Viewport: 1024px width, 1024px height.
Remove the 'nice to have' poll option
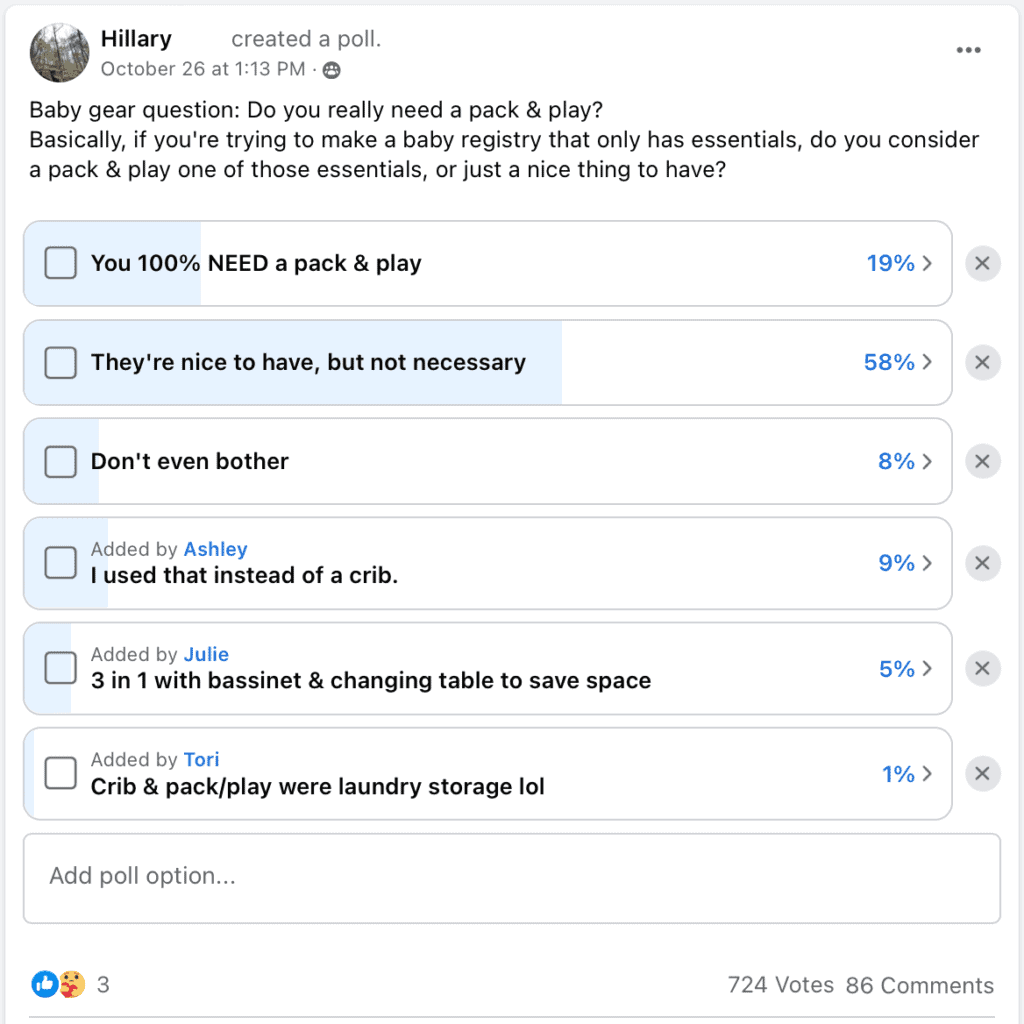coord(982,362)
